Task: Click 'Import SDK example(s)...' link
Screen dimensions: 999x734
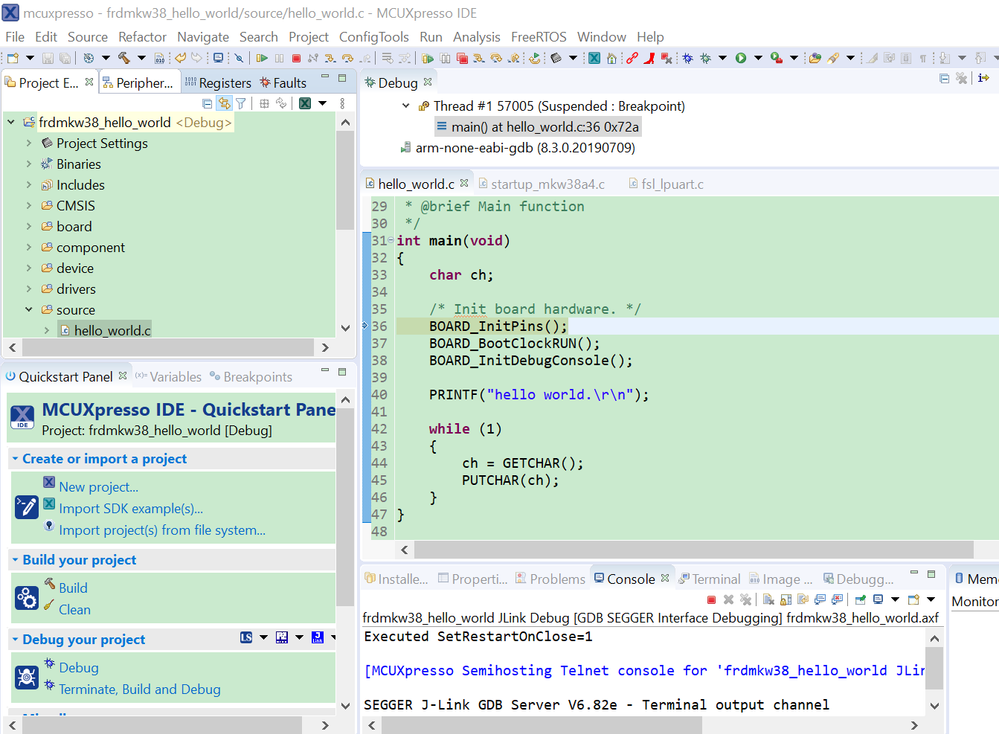Action: pyautogui.click(x=131, y=508)
